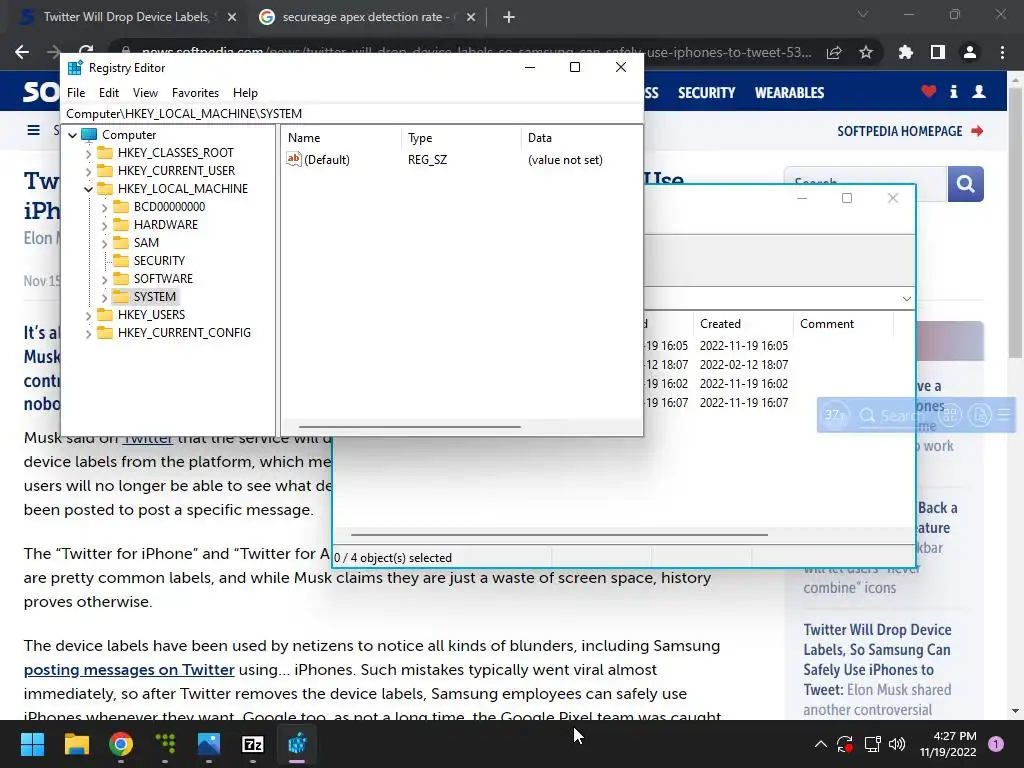This screenshot has height=768, width=1024.
Task: Follow the posting messages on Twitter link
Action: [129, 670]
